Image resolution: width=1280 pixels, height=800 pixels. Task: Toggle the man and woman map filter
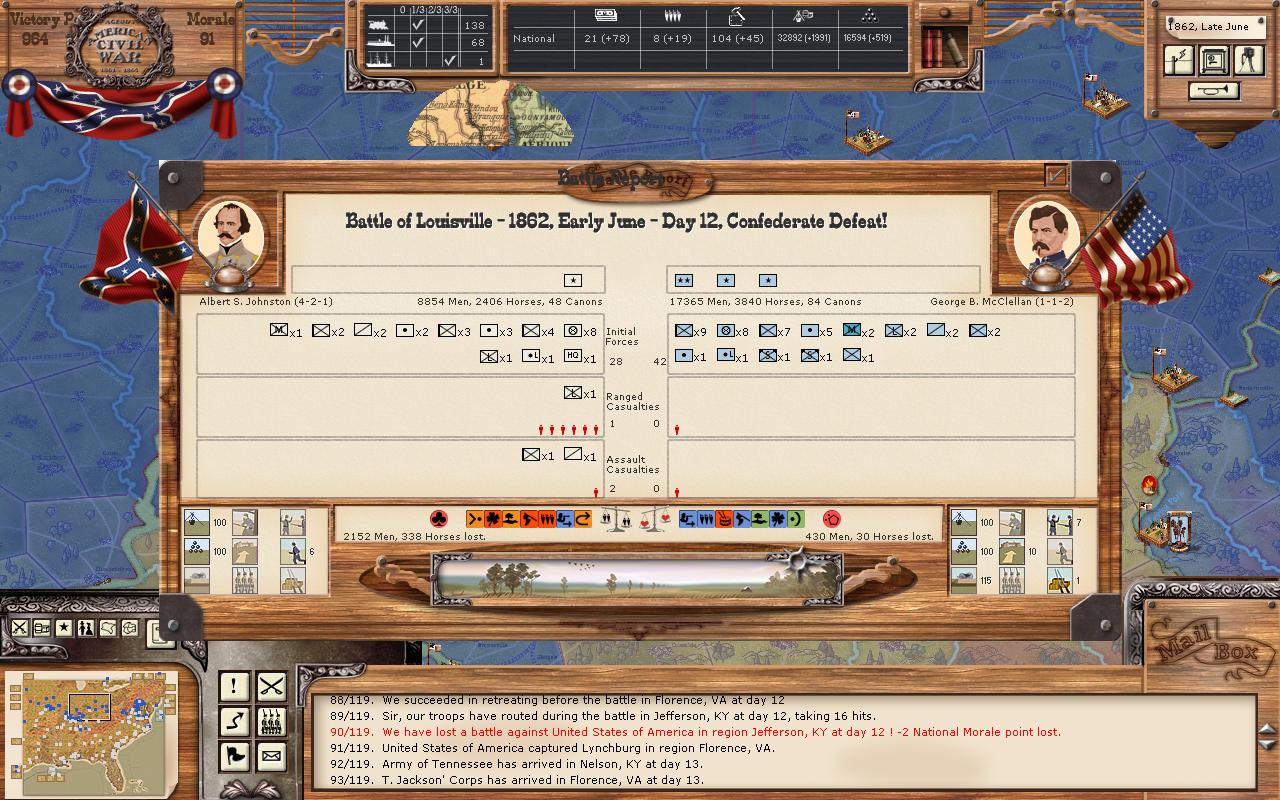pyautogui.click(x=85, y=628)
